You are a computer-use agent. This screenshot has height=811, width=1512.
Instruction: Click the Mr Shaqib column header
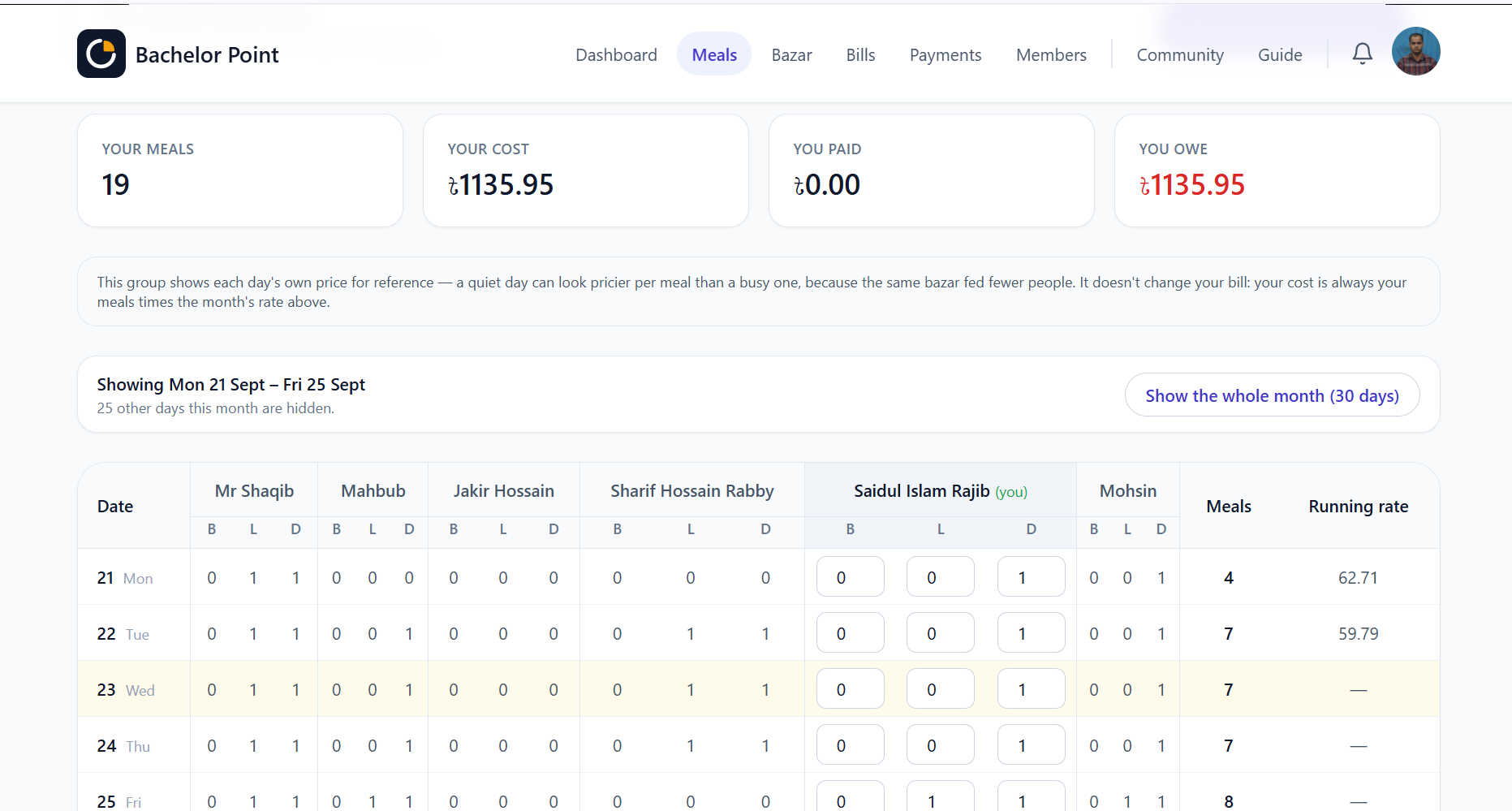click(254, 490)
